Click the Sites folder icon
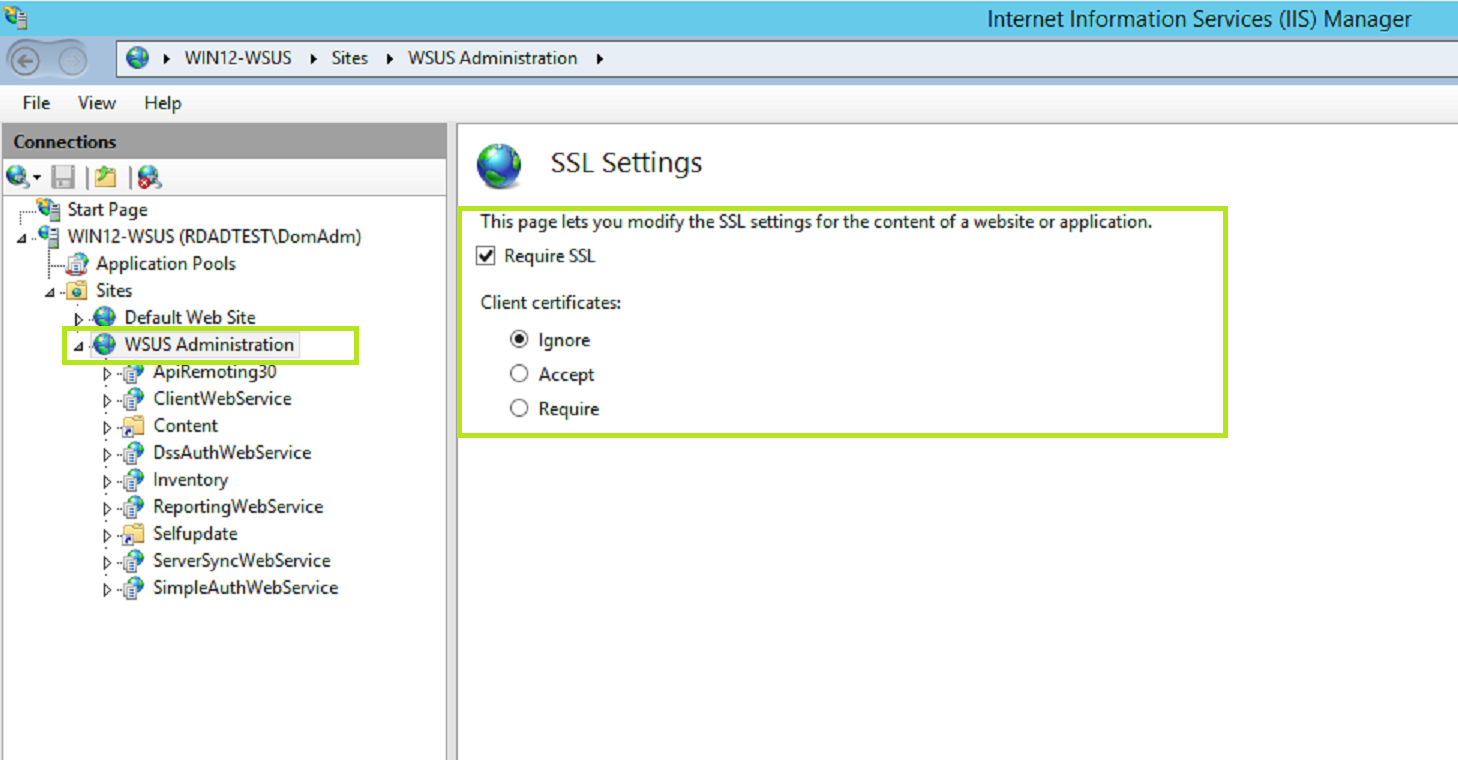 (x=77, y=291)
